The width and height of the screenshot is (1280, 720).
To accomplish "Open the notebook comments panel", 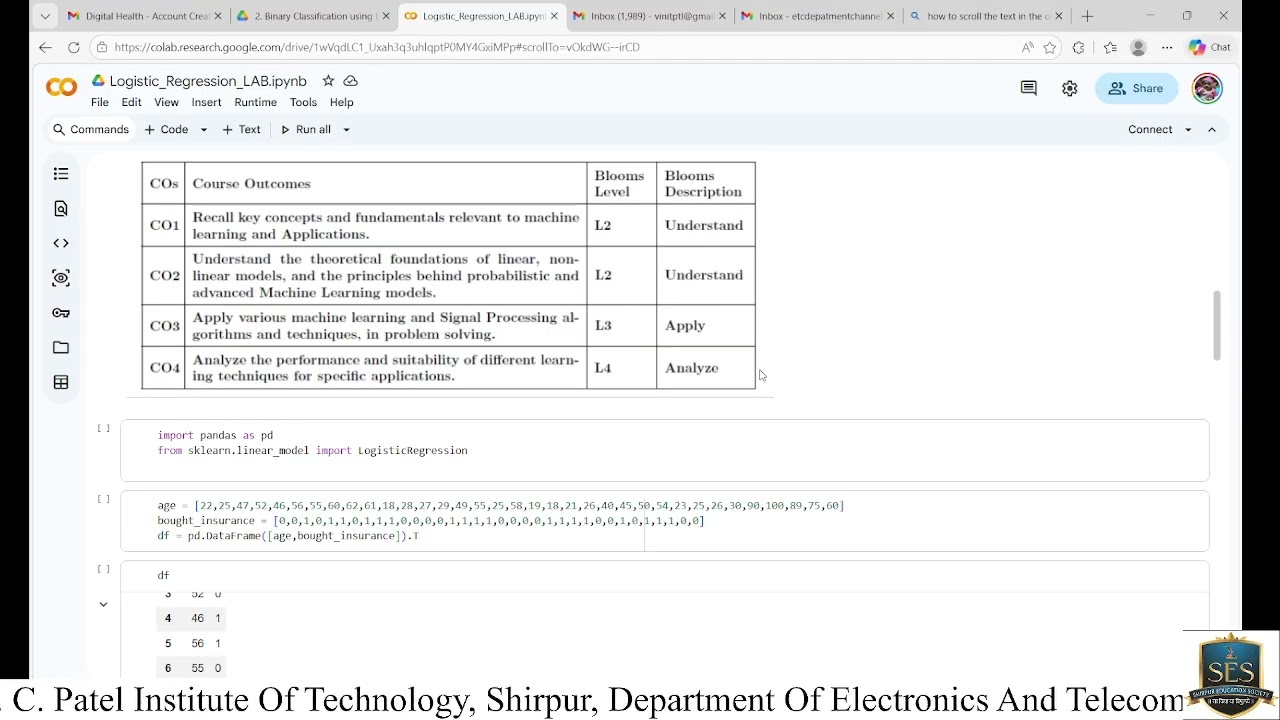I will pyautogui.click(x=1028, y=88).
